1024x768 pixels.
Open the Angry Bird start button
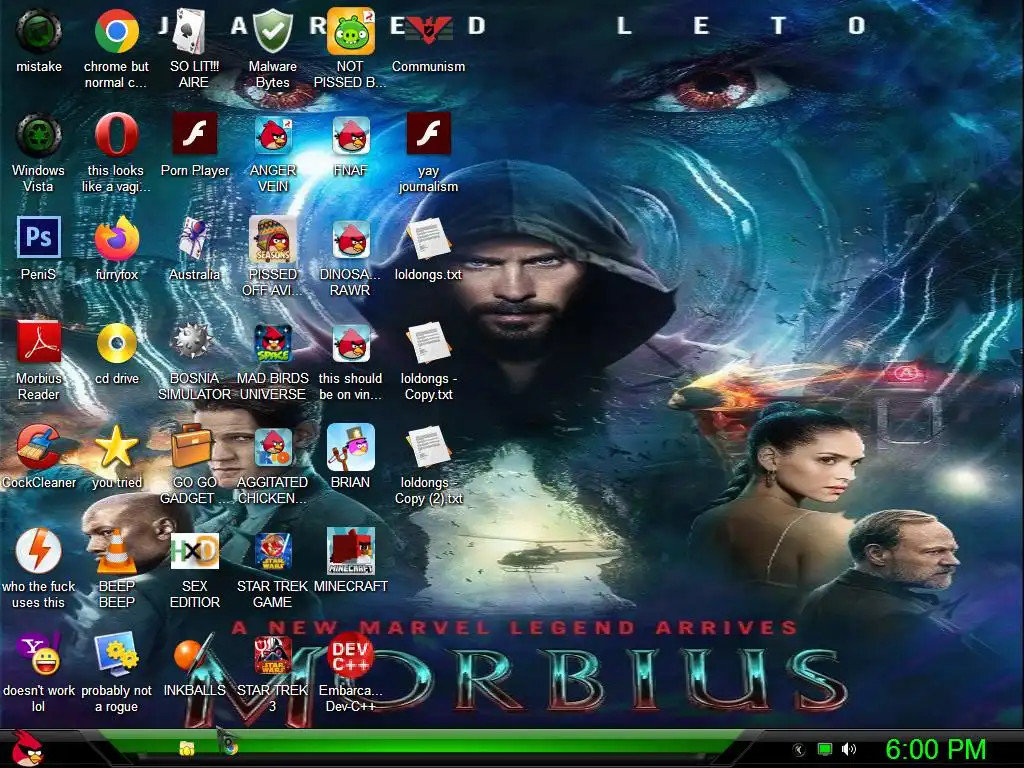tap(27, 748)
